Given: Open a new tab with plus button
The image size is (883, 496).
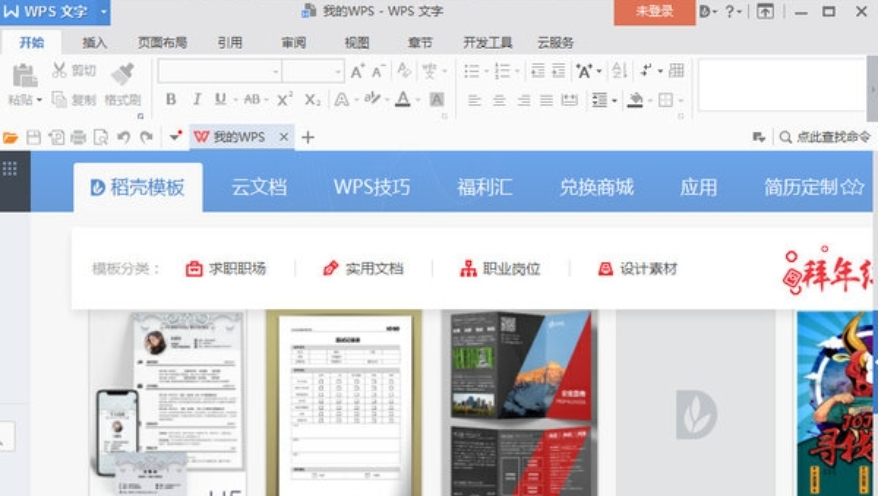Looking at the screenshot, I should [308, 137].
